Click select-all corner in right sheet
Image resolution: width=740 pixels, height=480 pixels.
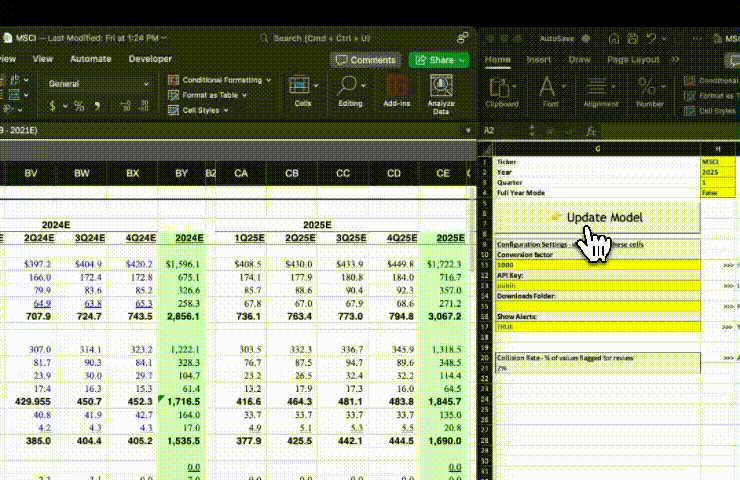click(486, 149)
